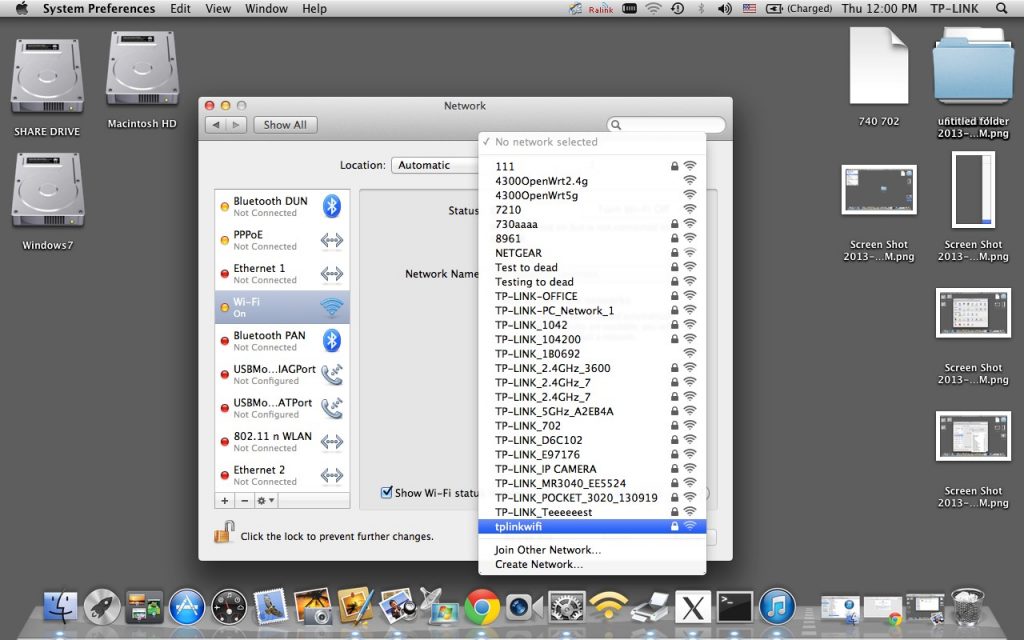Open the Bluetooth menu bar icon

coord(701,8)
